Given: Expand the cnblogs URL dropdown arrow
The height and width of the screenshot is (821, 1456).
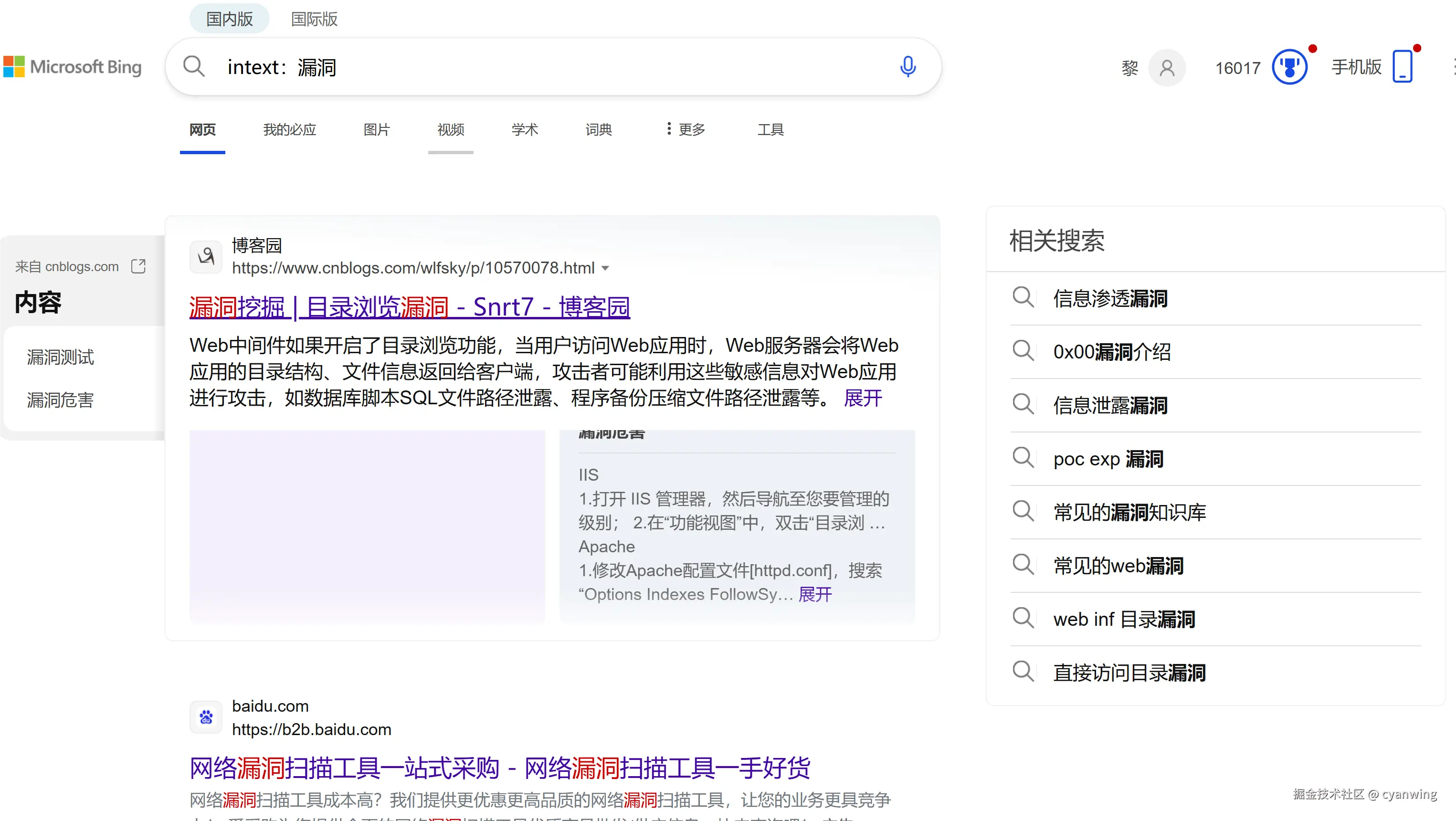Looking at the screenshot, I should point(605,268).
